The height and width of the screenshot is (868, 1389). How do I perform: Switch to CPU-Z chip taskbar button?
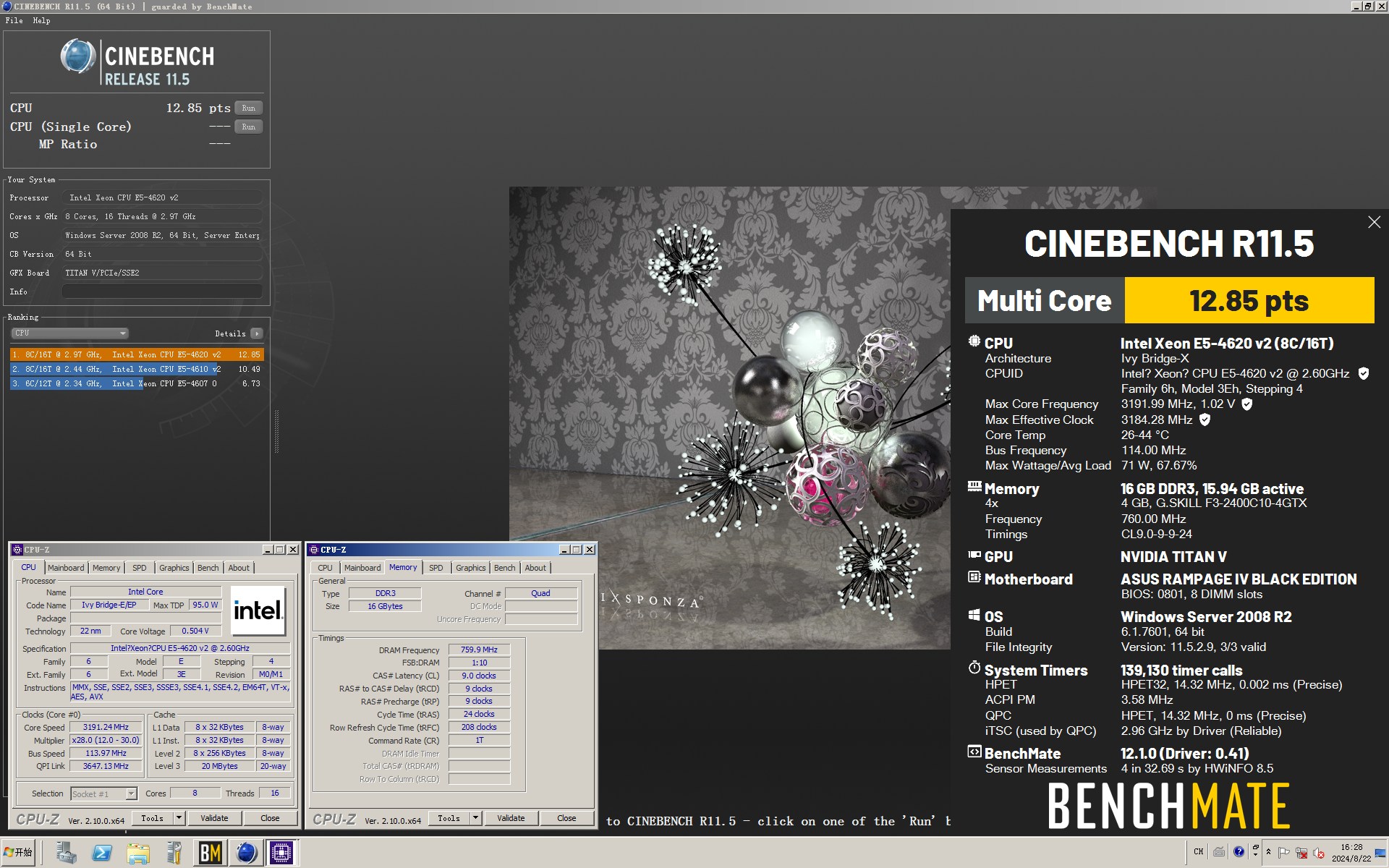tap(281, 854)
